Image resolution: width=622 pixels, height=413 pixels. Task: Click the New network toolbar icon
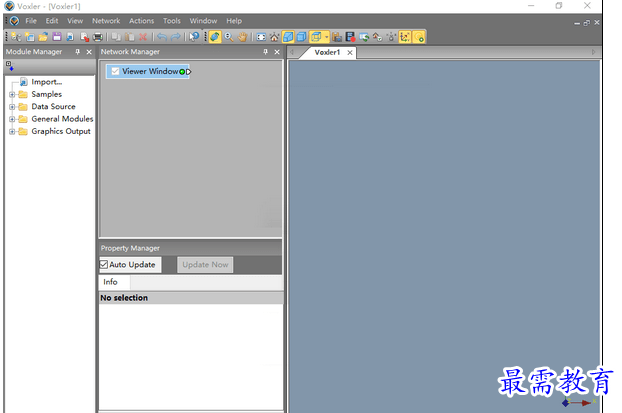(x=16, y=37)
